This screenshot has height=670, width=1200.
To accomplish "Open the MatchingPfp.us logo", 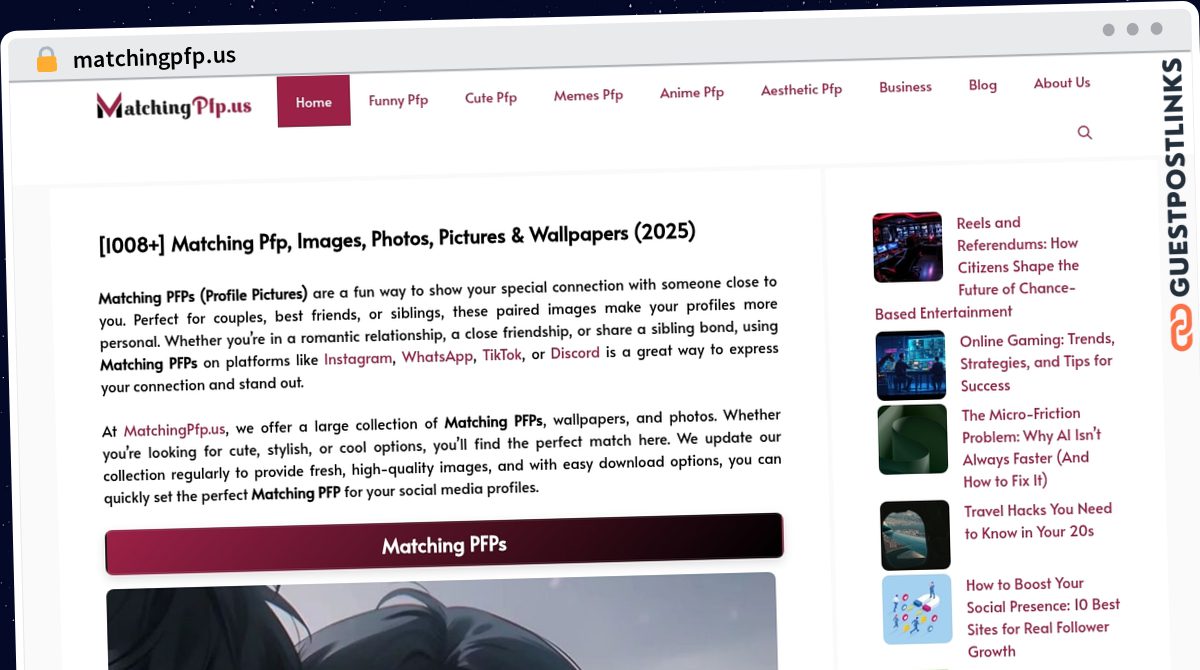I will 174,105.
